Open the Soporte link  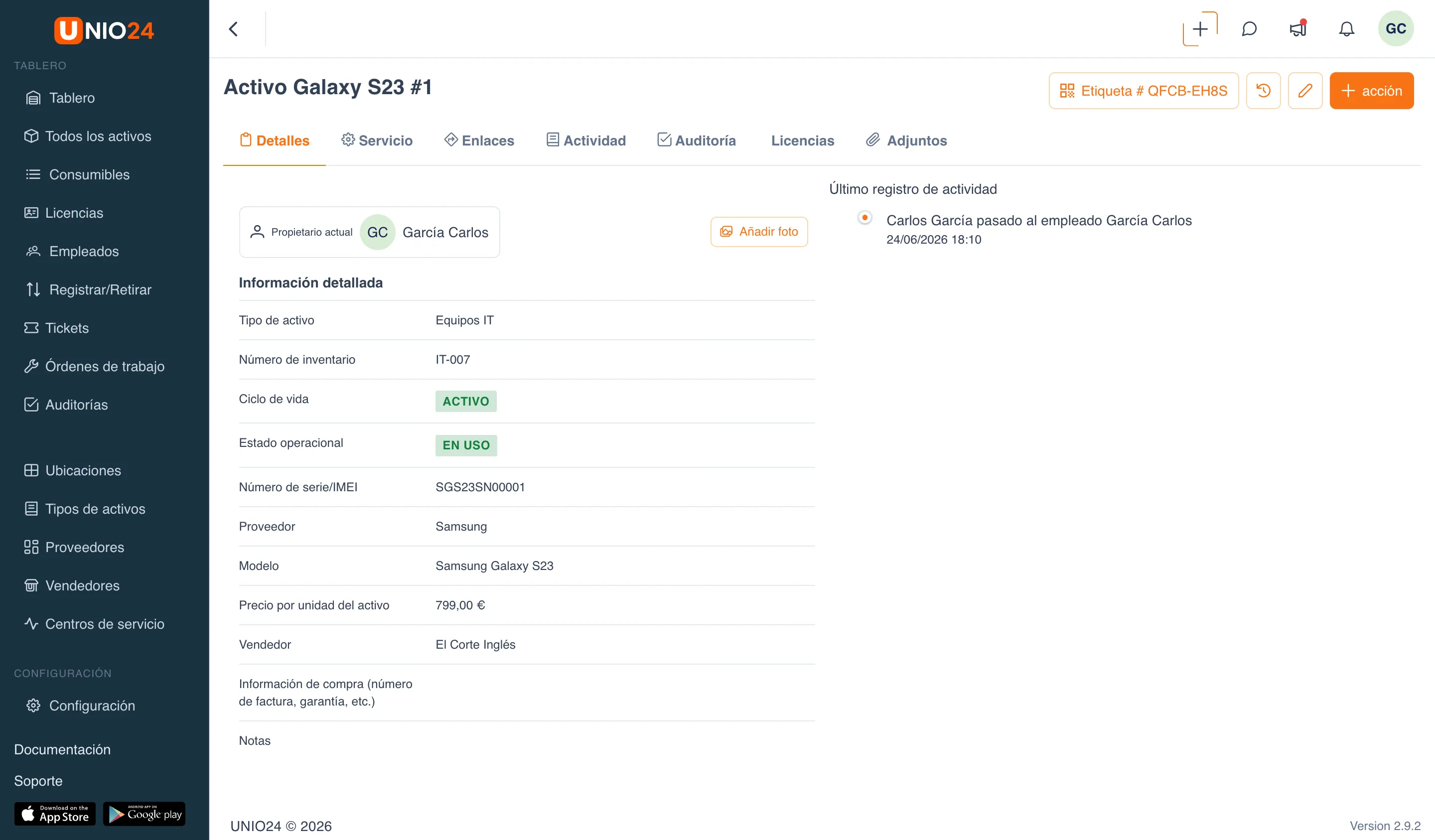tap(38, 781)
